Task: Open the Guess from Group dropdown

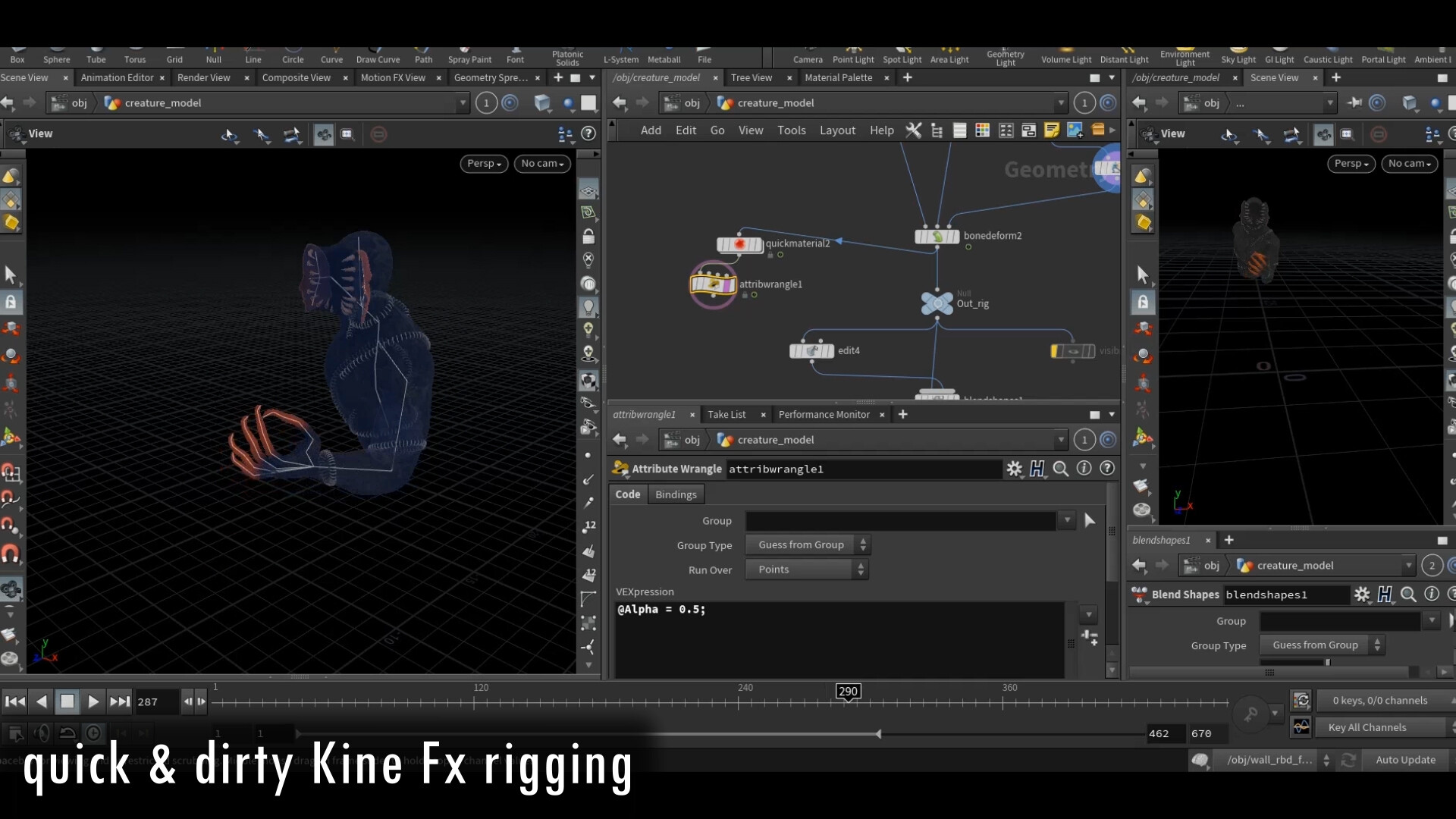Action: click(807, 544)
